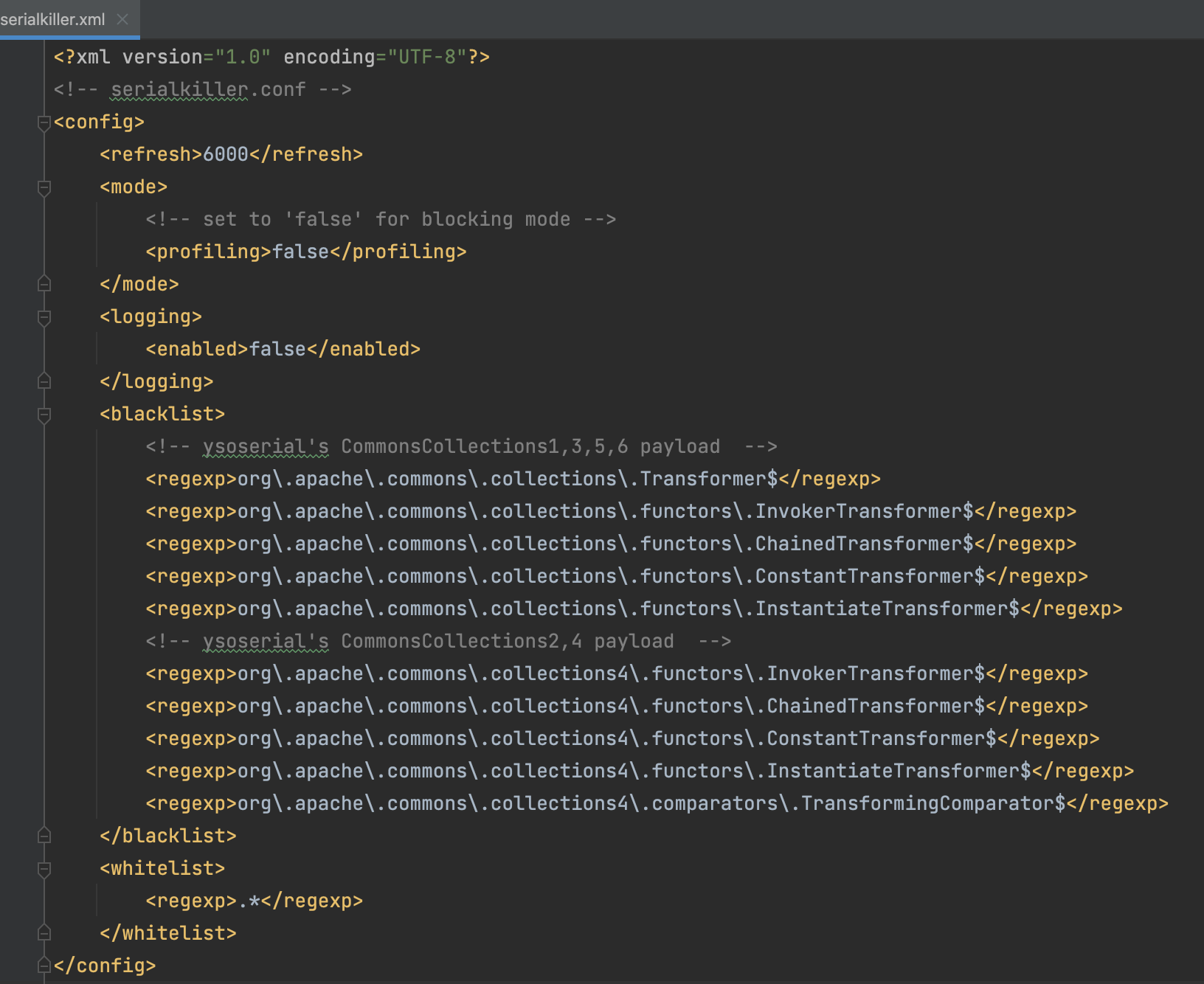Click the collections Transformer$ regexp line
This screenshot has width=1204, height=984.
[513, 479]
